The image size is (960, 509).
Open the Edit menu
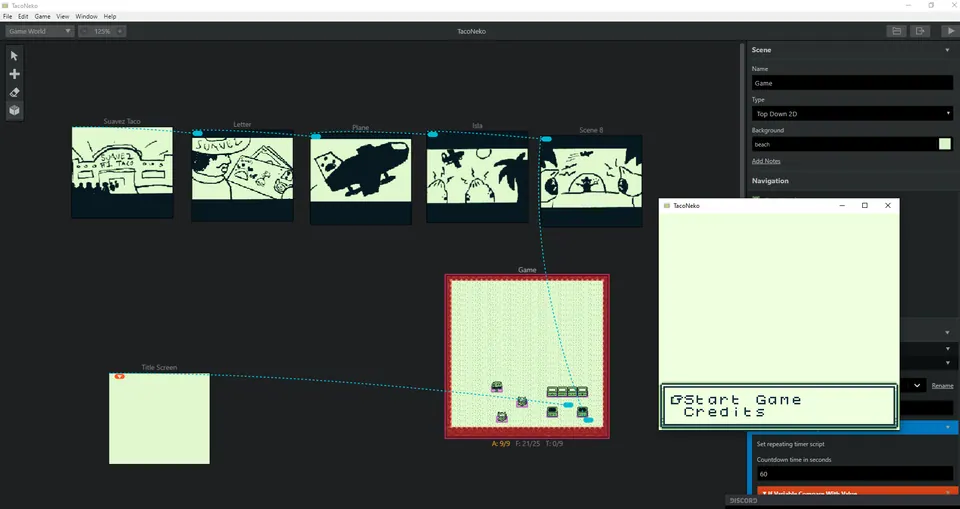tap(23, 17)
